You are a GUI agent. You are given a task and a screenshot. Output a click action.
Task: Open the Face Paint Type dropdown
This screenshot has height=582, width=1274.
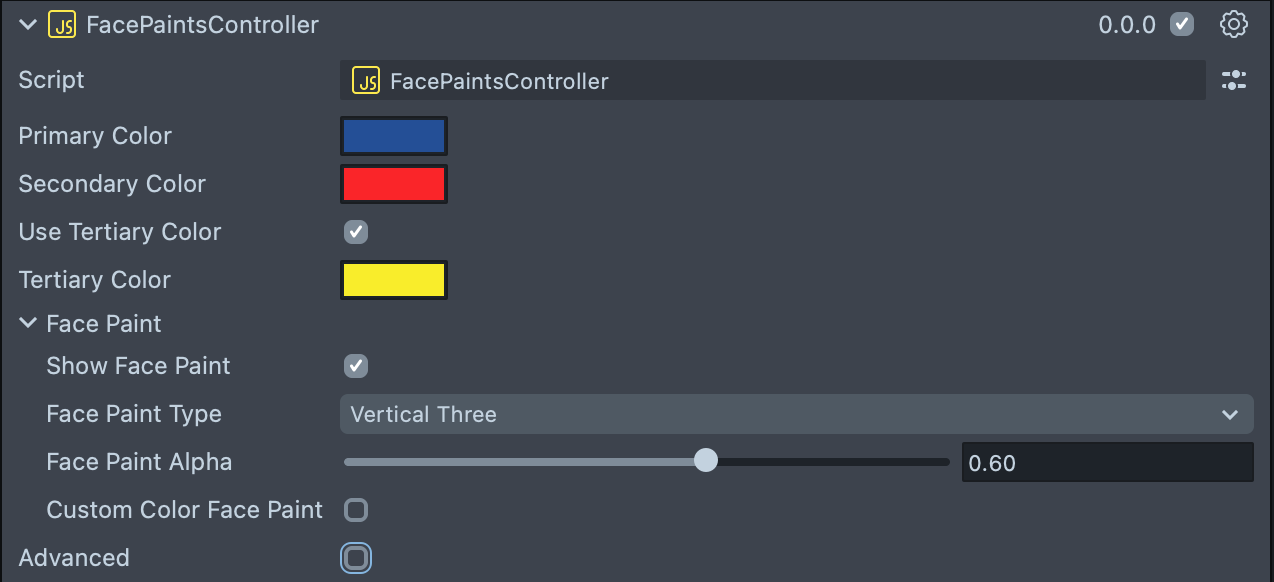coord(795,414)
